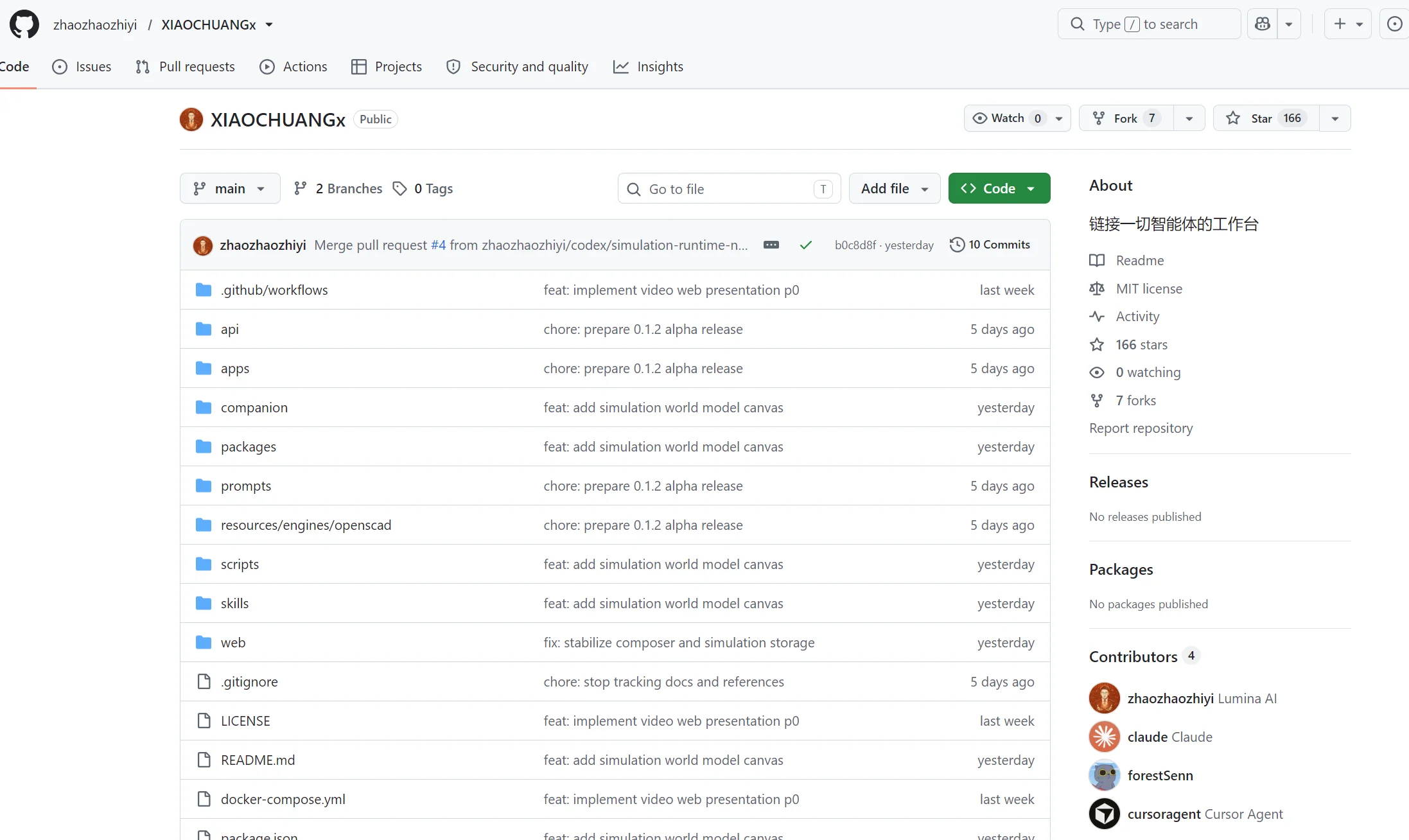Image resolution: width=1409 pixels, height=840 pixels.
Task: Click the commit details ellipsis icon
Action: pyautogui.click(x=771, y=245)
